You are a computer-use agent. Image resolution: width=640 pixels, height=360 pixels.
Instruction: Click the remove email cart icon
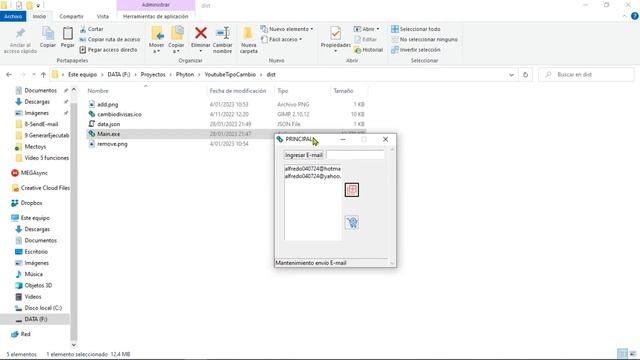pos(351,222)
